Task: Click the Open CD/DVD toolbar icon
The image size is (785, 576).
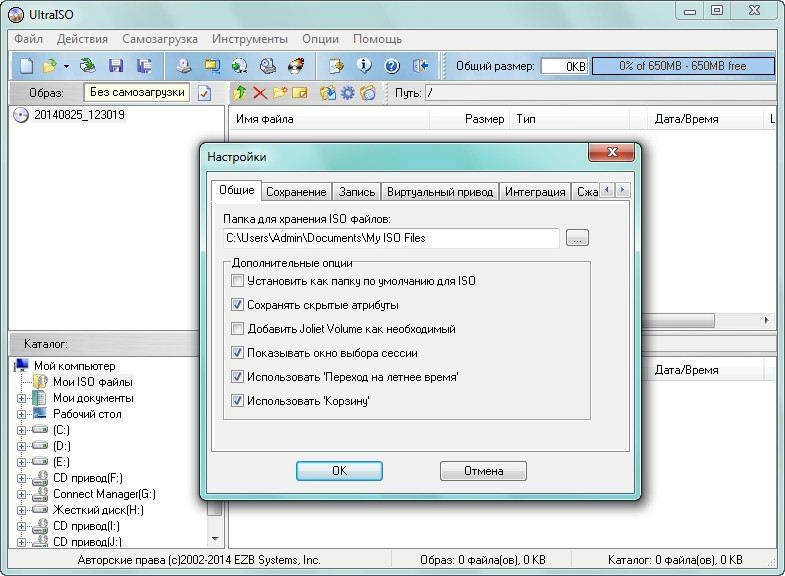Action: pos(88,66)
